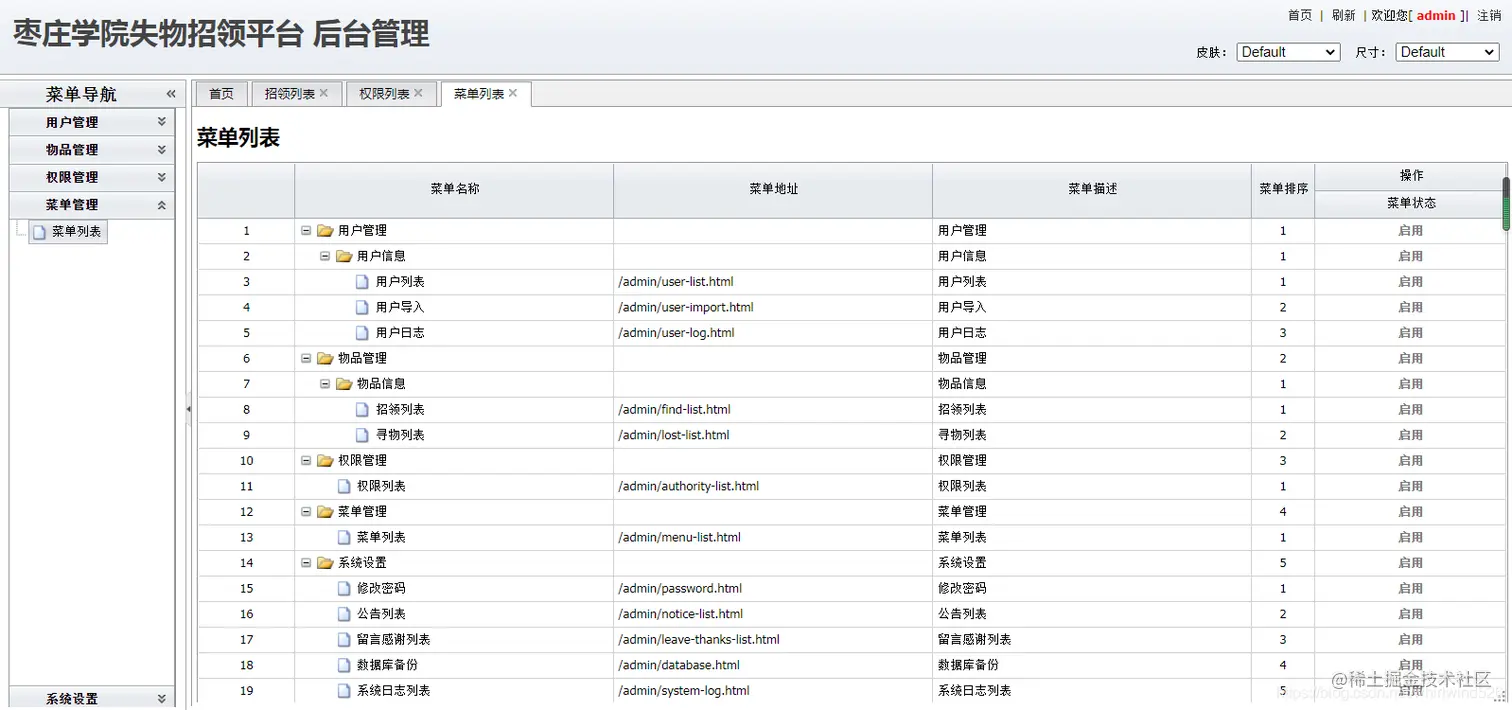Click the file icon beside 用户日志
This screenshot has height=710, width=1512.
point(363,333)
